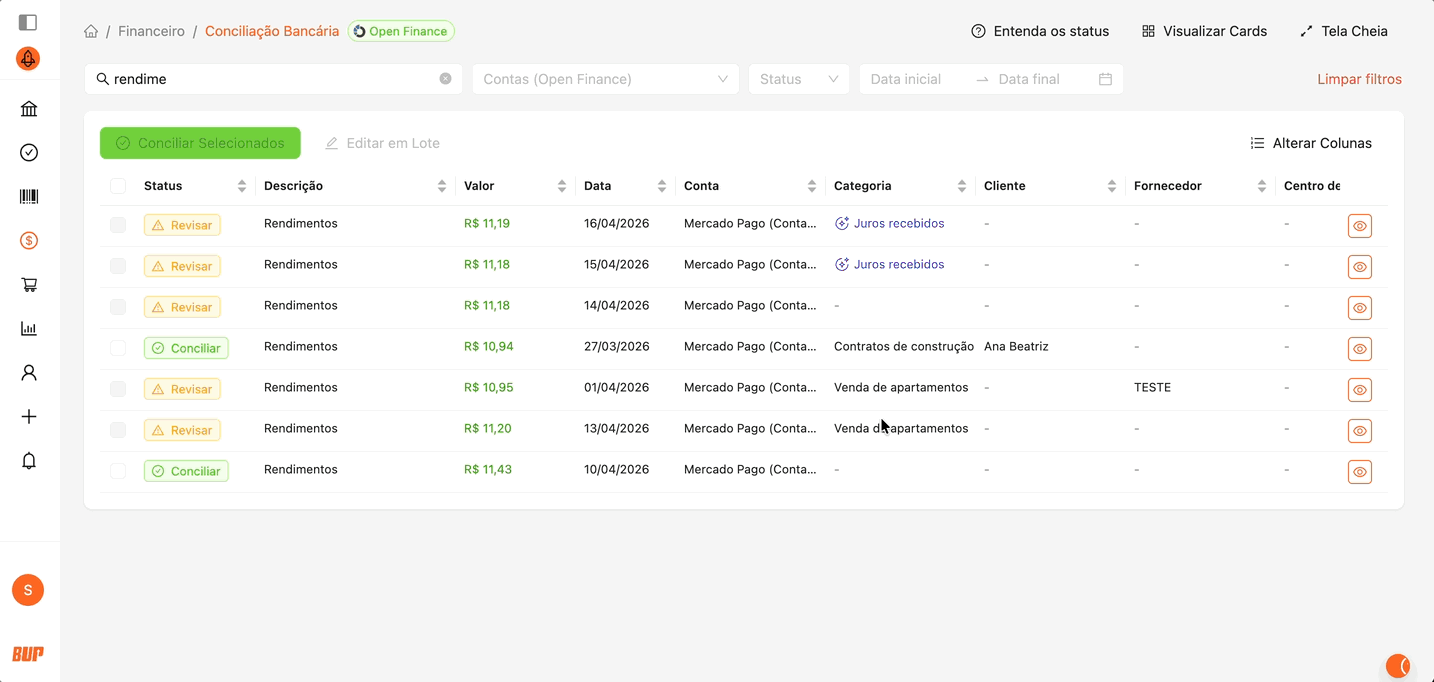Select all rows with header checkbox
1434x682 pixels.
pos(118,186)
